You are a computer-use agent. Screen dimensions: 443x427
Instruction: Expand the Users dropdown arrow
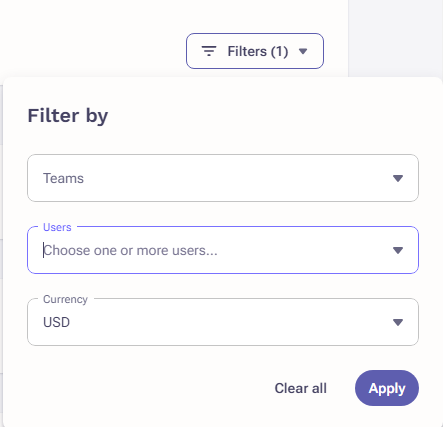pos(398,250)
